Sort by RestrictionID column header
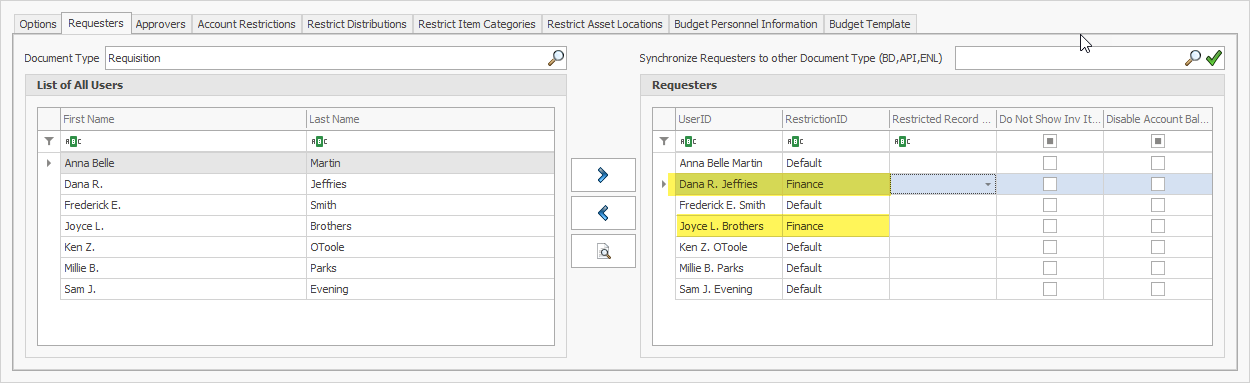Viewport: 1250px width, 383px height. [x=835, y=119]
